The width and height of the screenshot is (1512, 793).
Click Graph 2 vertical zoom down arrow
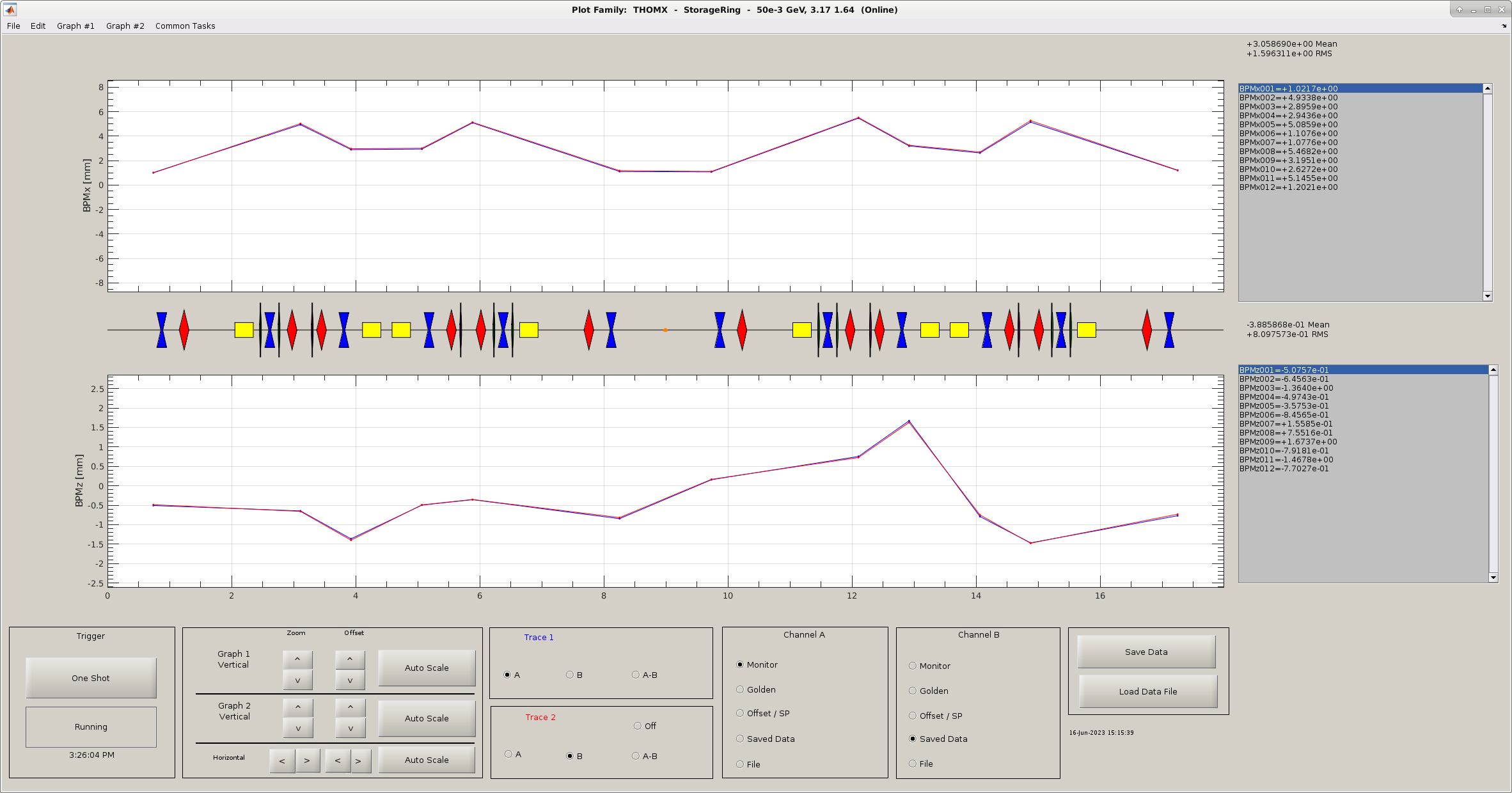pos(297,728)
